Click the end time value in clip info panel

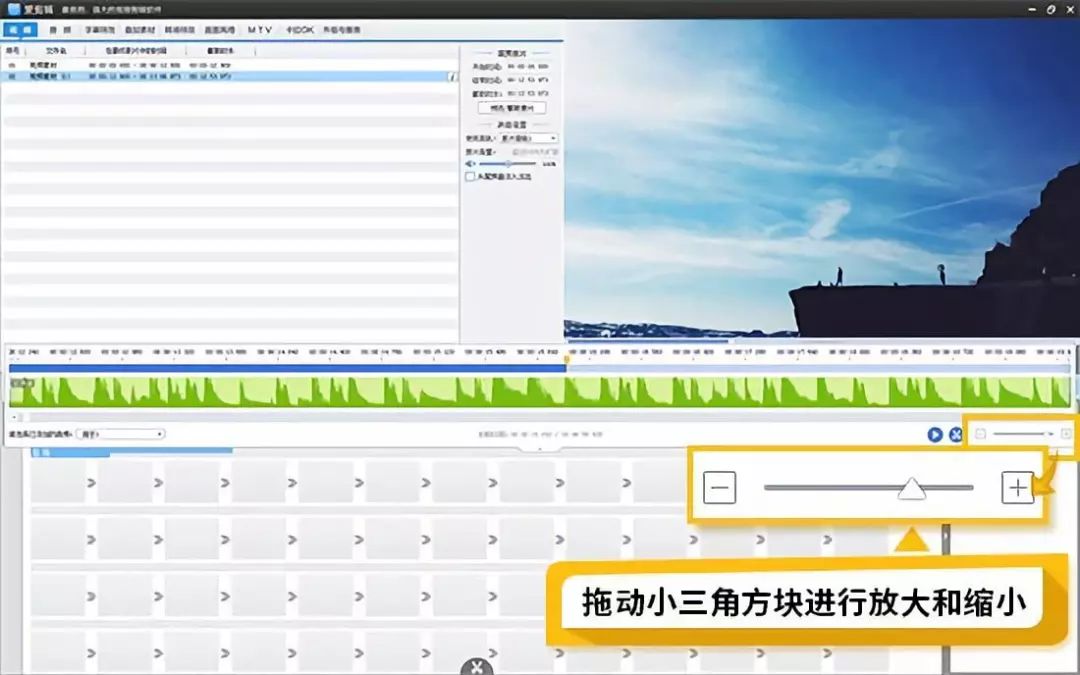point(528,80)
